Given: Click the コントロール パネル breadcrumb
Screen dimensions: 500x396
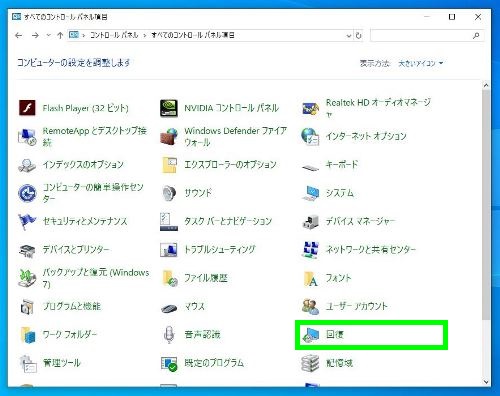Looking at the screenshot, I should [114, 35].
